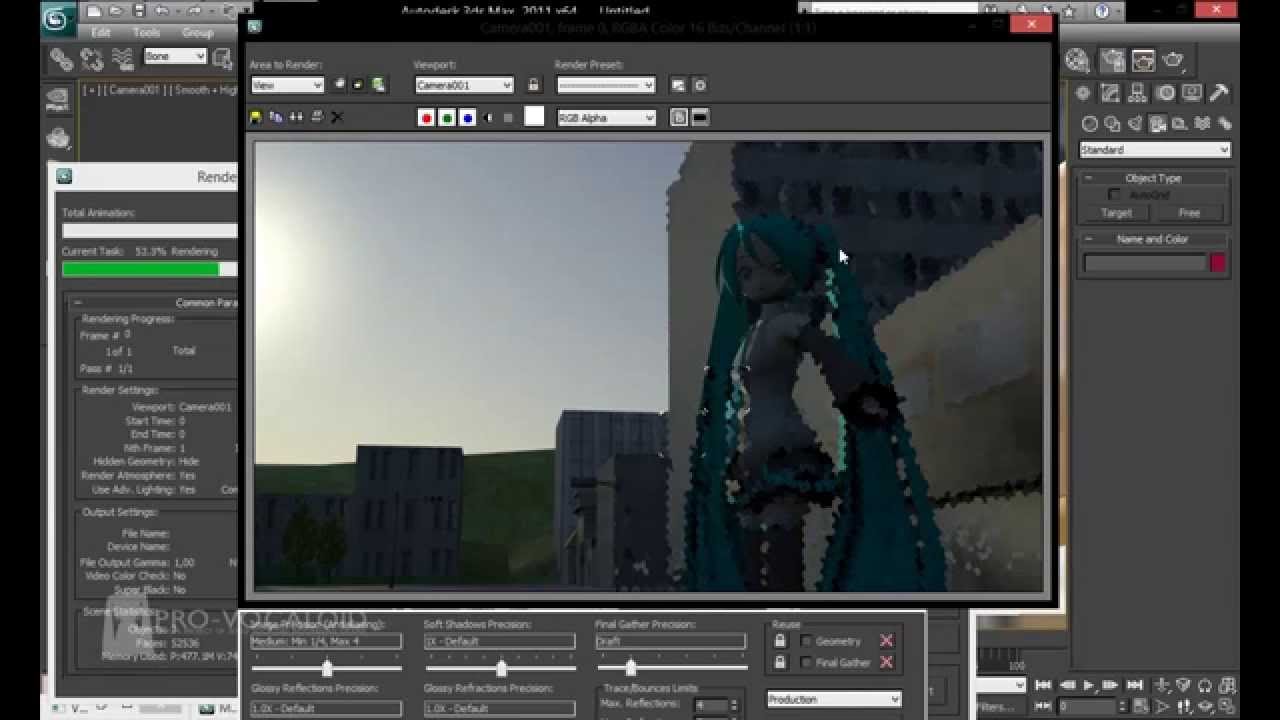Open the Display tab in command panel
1280x720 pixels.
click(x=1192, y=93)
